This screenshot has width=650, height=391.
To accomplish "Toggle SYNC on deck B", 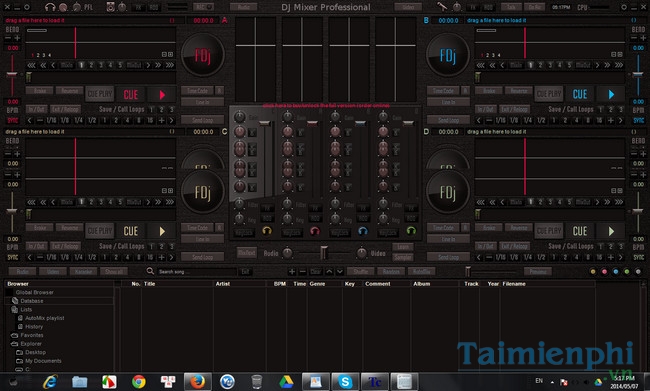I will click(x=638, y=120).
